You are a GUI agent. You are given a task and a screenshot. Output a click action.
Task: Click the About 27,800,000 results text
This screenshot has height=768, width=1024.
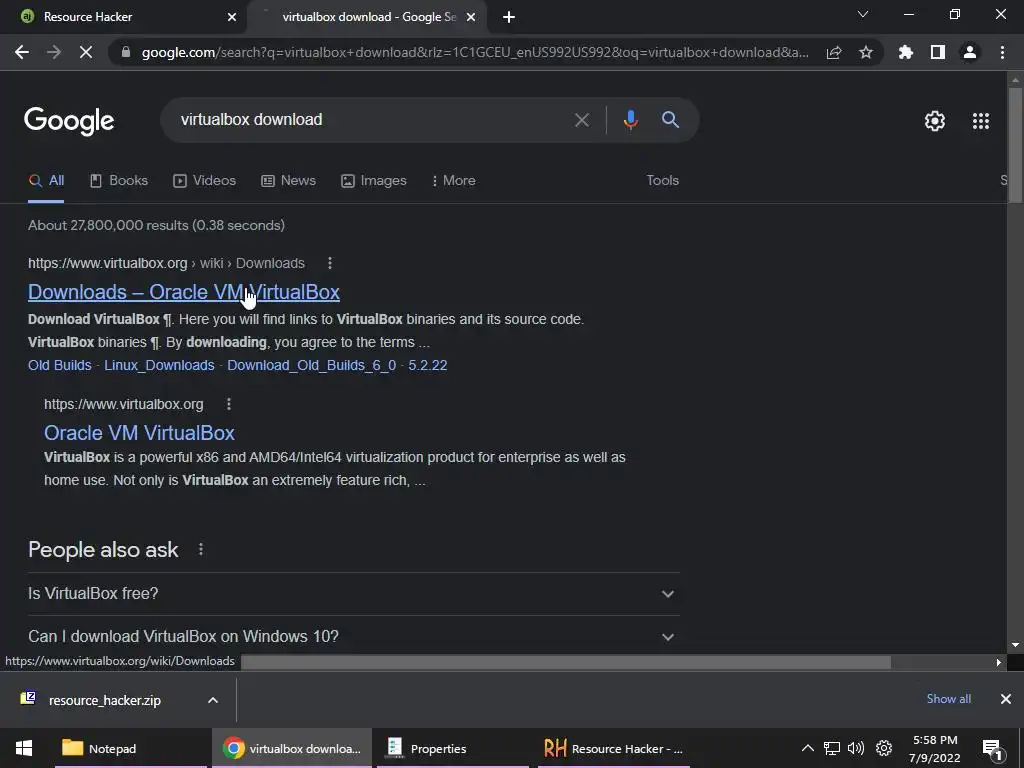[x=156, y=225]
